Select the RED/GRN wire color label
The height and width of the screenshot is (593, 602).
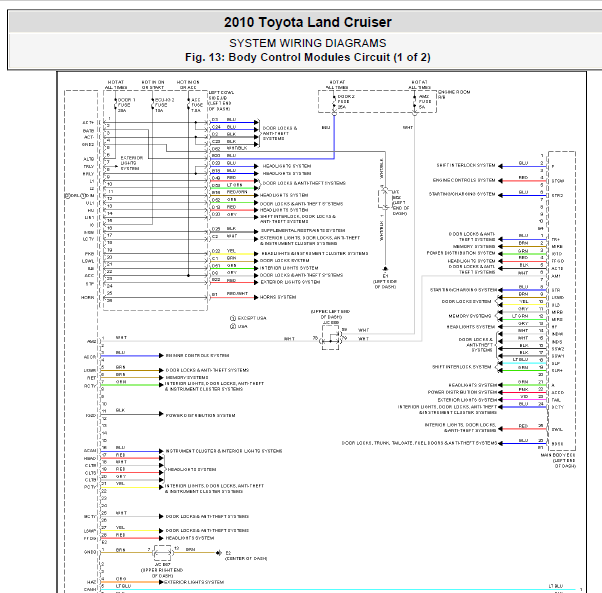tap(237, 192)
